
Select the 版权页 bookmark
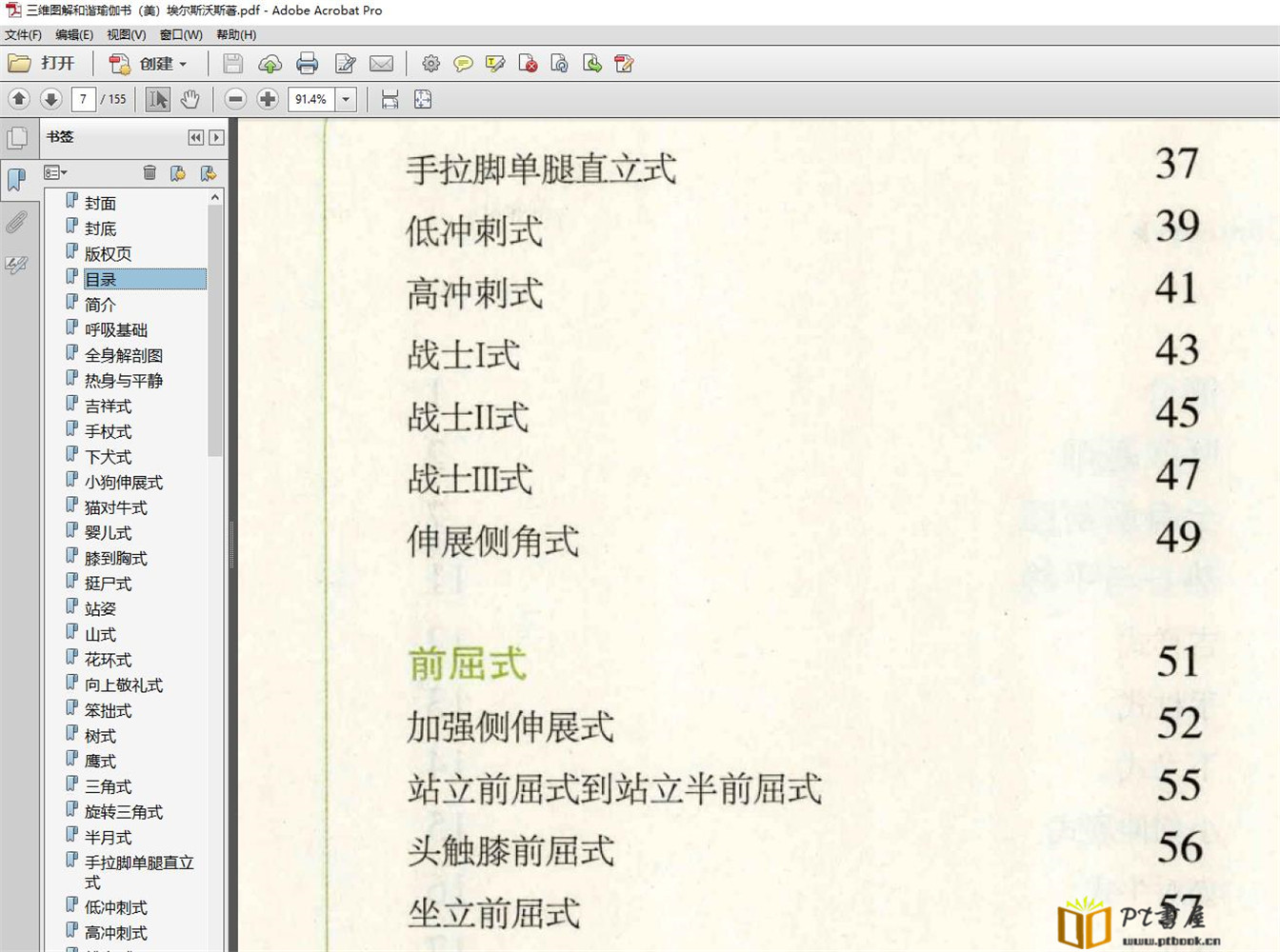(x=108, y=254)
